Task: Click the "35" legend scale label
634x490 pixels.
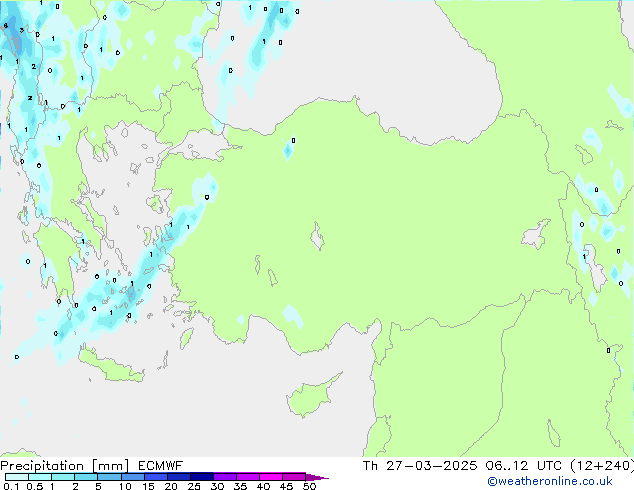Action: (x=240, y=486)
